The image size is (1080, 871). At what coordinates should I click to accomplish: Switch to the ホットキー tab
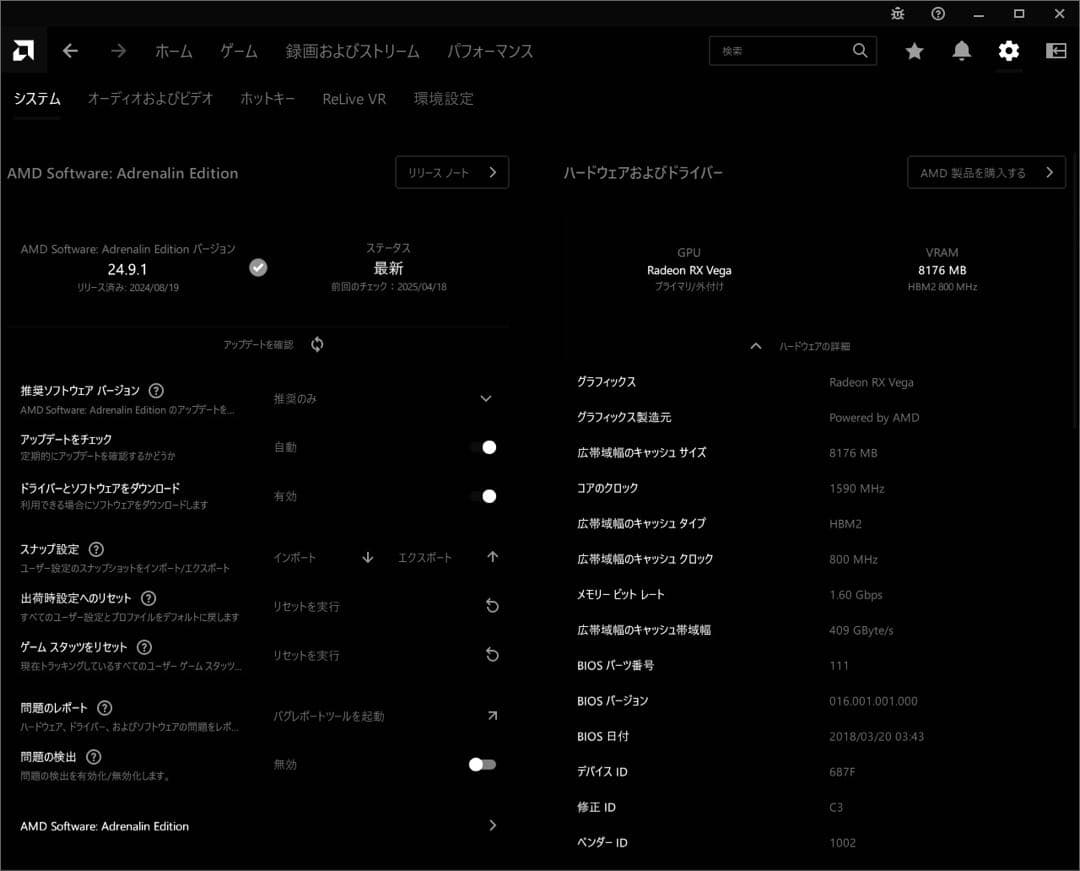point(267,99)
